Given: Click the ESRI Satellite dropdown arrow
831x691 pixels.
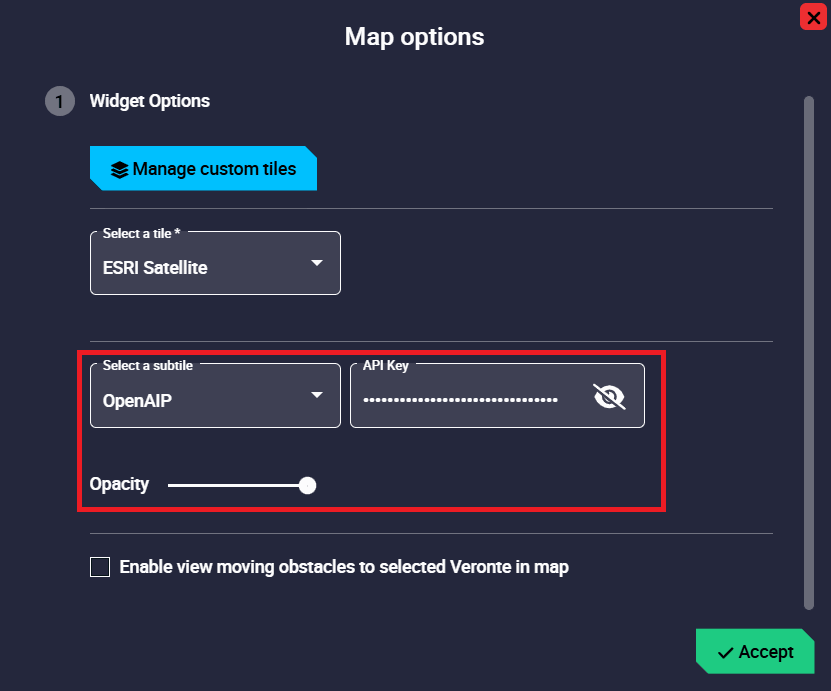Looking at the screenshot, I should (x=317, y=263).
